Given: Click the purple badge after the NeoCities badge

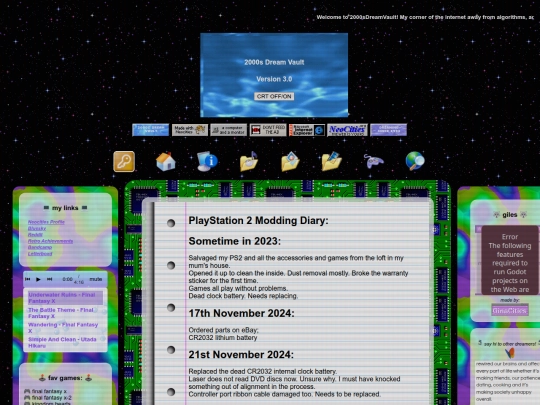Looking at the screenshot, I should pyautogui.click(x=388, y=130).
